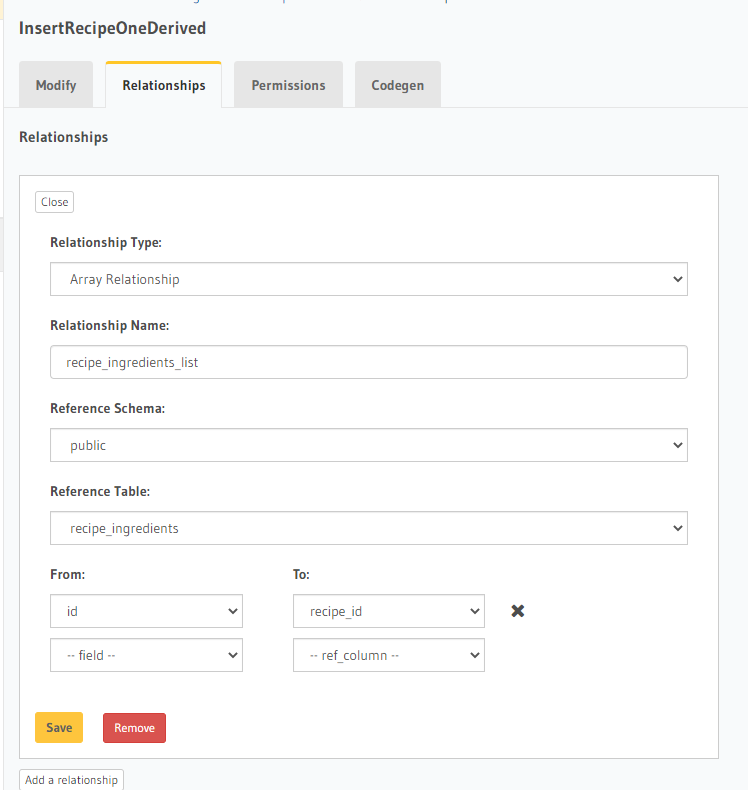Expand the Reference Schema dropdown
The width and height of the screenshot is (748, 790).
tap(369, 445)
